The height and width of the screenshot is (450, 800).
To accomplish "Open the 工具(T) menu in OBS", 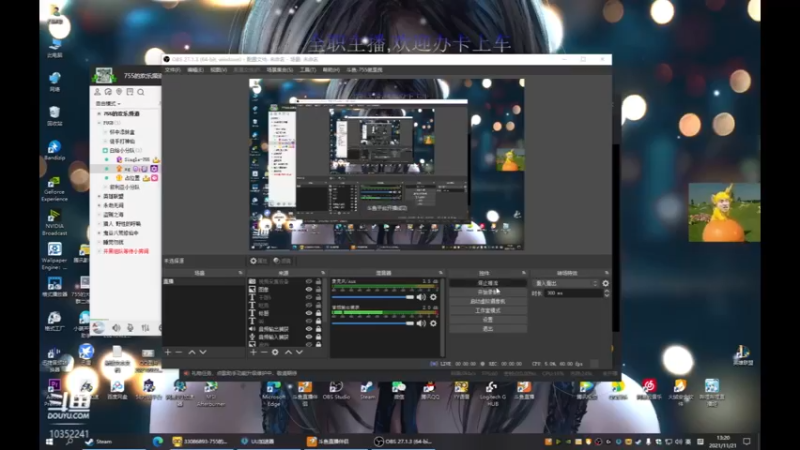I will tap(308, 70).
